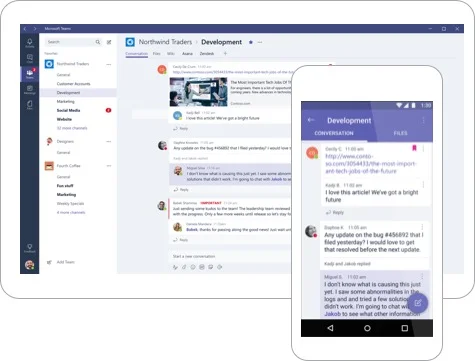475x361 pixels.
Task: Click the Feedback lightbulb icon
Action: (30, 248)
